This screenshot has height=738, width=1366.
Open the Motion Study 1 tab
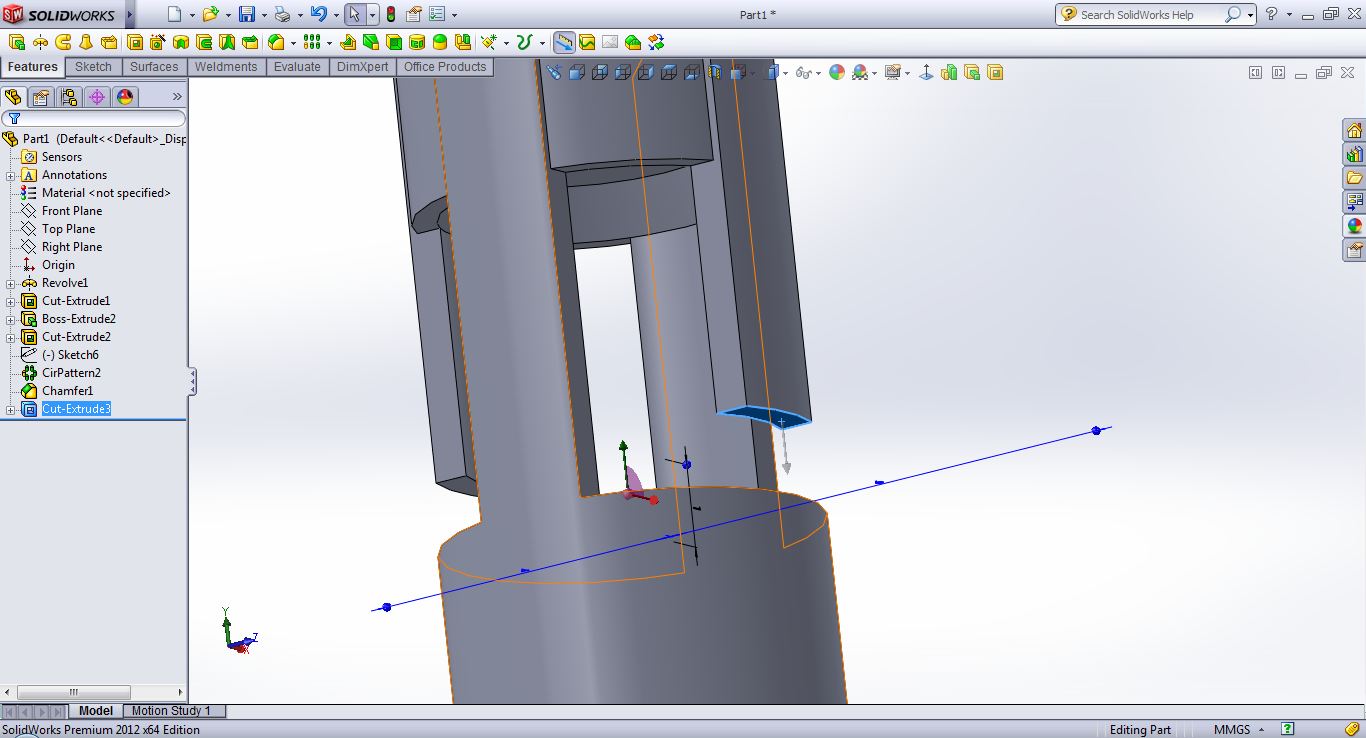[171, 711]
